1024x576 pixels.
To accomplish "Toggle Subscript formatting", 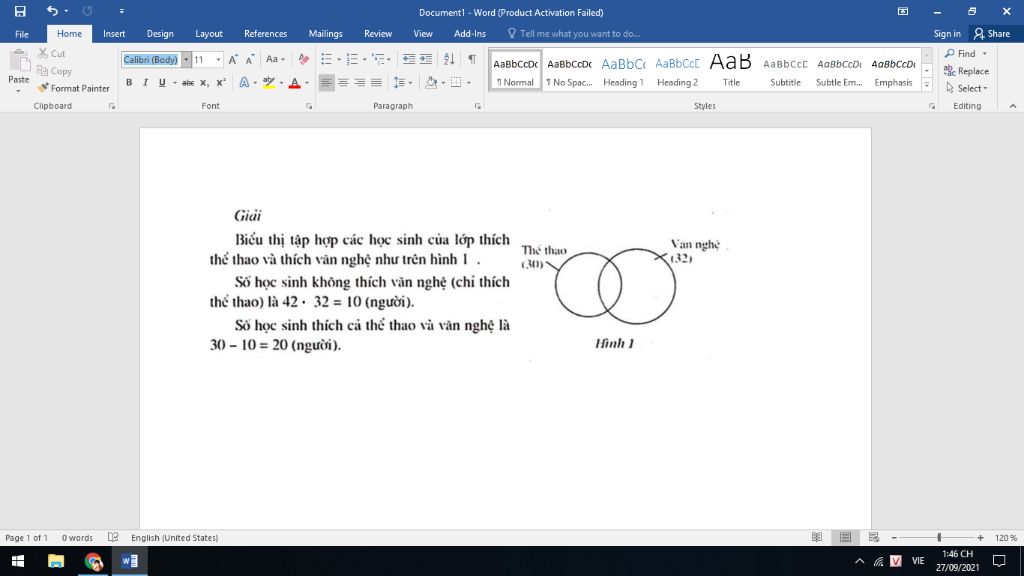I will coord(204,82).
